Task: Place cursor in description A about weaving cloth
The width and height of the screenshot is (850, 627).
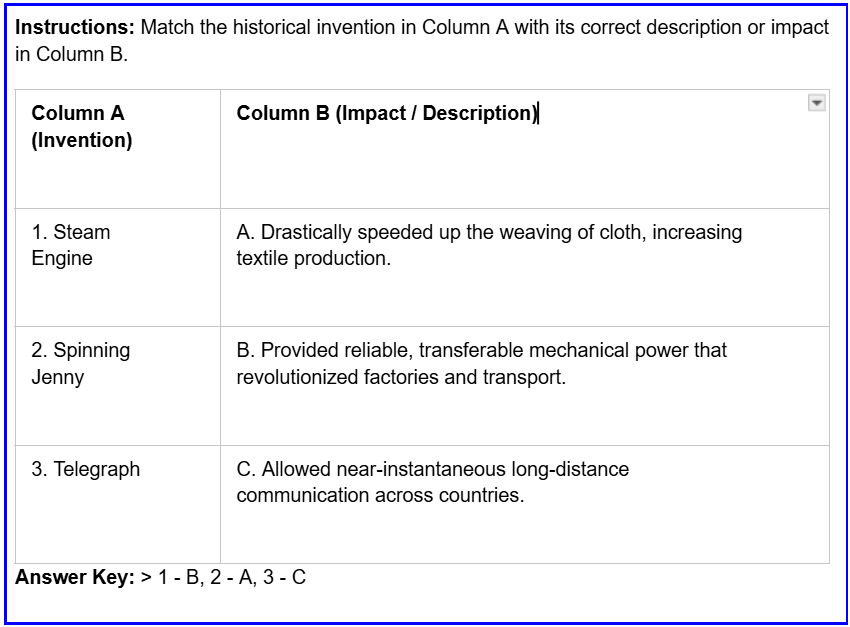Action: coord(489,245)
